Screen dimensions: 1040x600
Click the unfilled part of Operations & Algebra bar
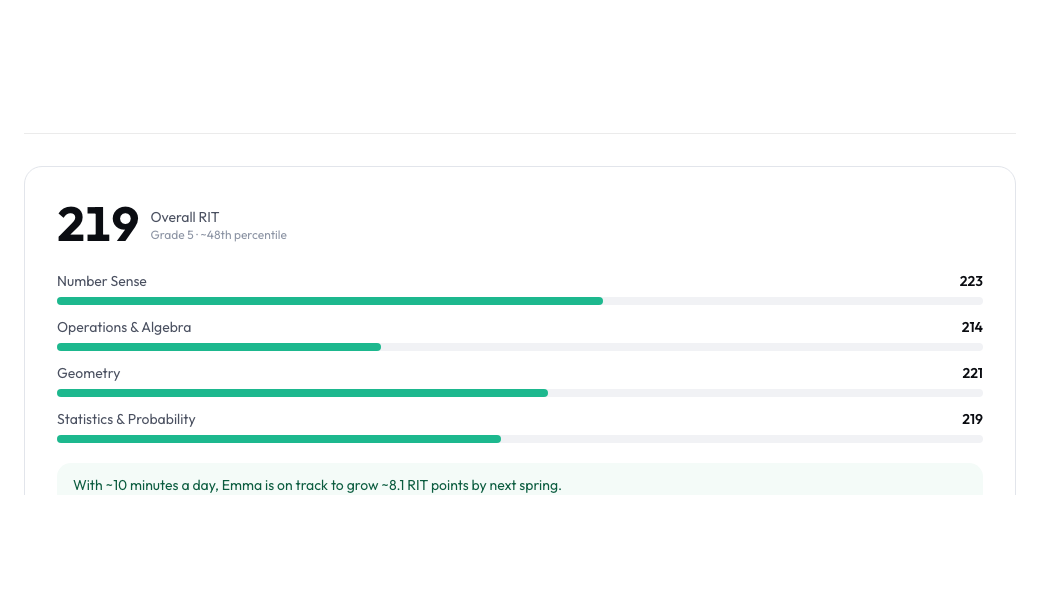point(682,347)
